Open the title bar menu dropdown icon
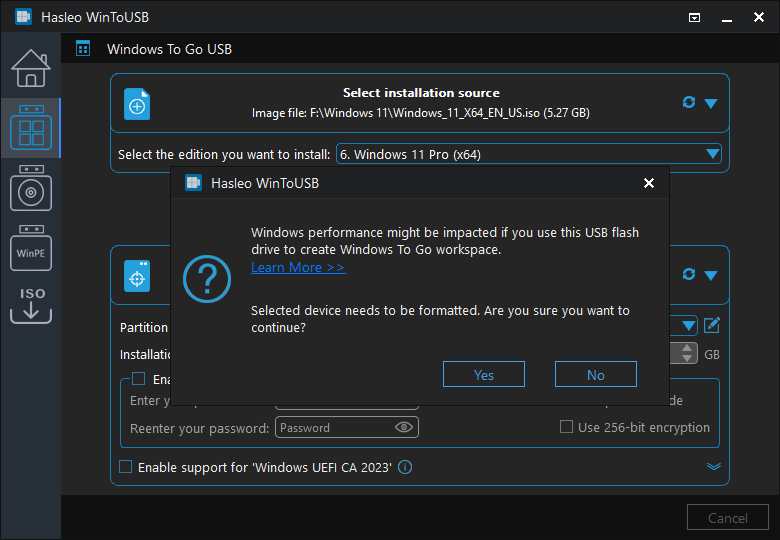Viewport: 780px width, 540px height. 694,17
